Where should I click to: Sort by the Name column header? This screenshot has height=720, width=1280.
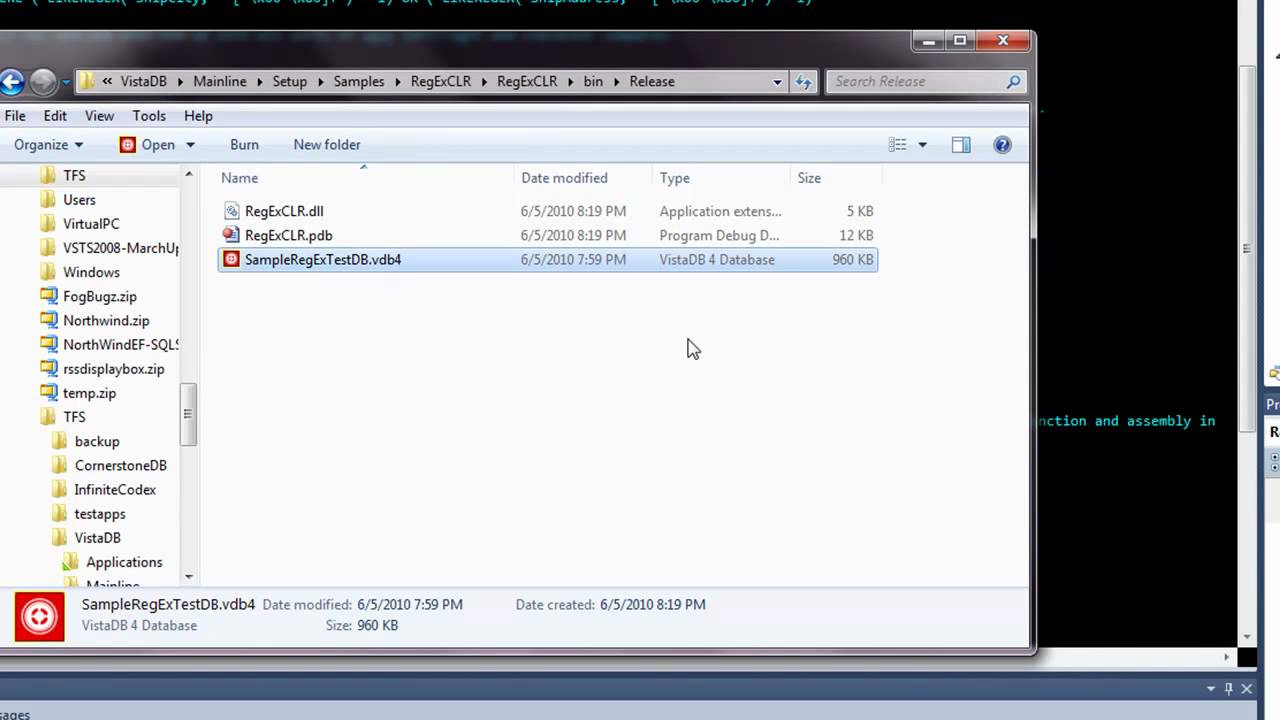pos(366,178)
